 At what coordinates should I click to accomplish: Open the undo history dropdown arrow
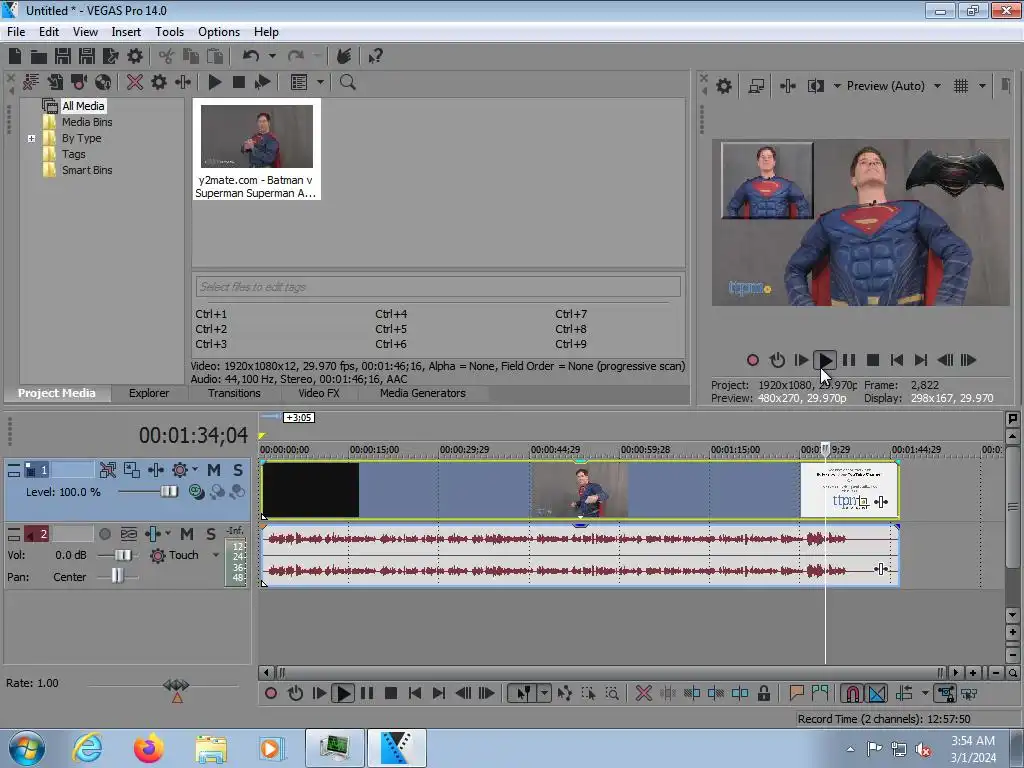coord(272,56)
